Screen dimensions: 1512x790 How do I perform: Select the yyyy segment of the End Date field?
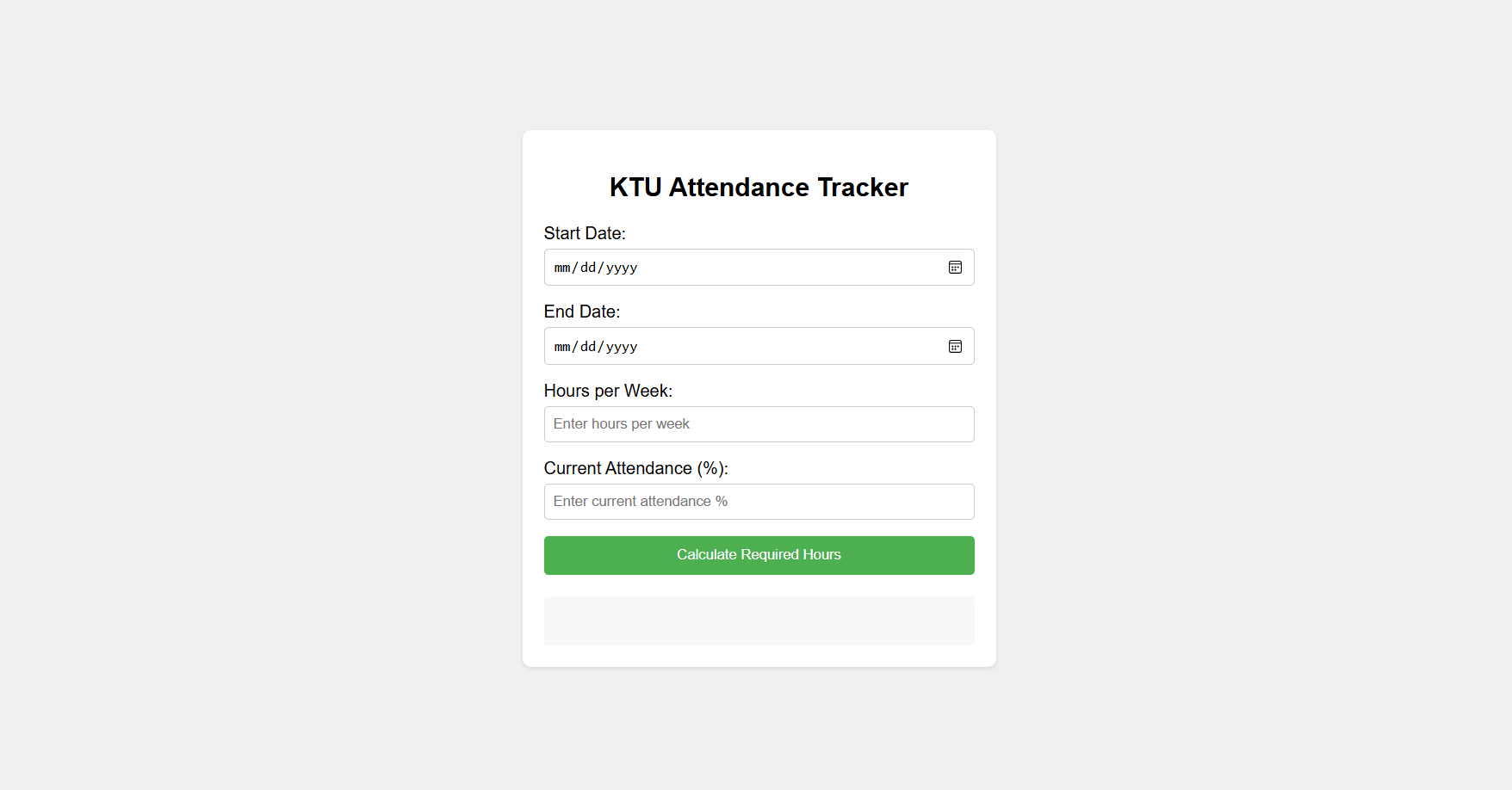pyautogui.click(x=622, y=346)
